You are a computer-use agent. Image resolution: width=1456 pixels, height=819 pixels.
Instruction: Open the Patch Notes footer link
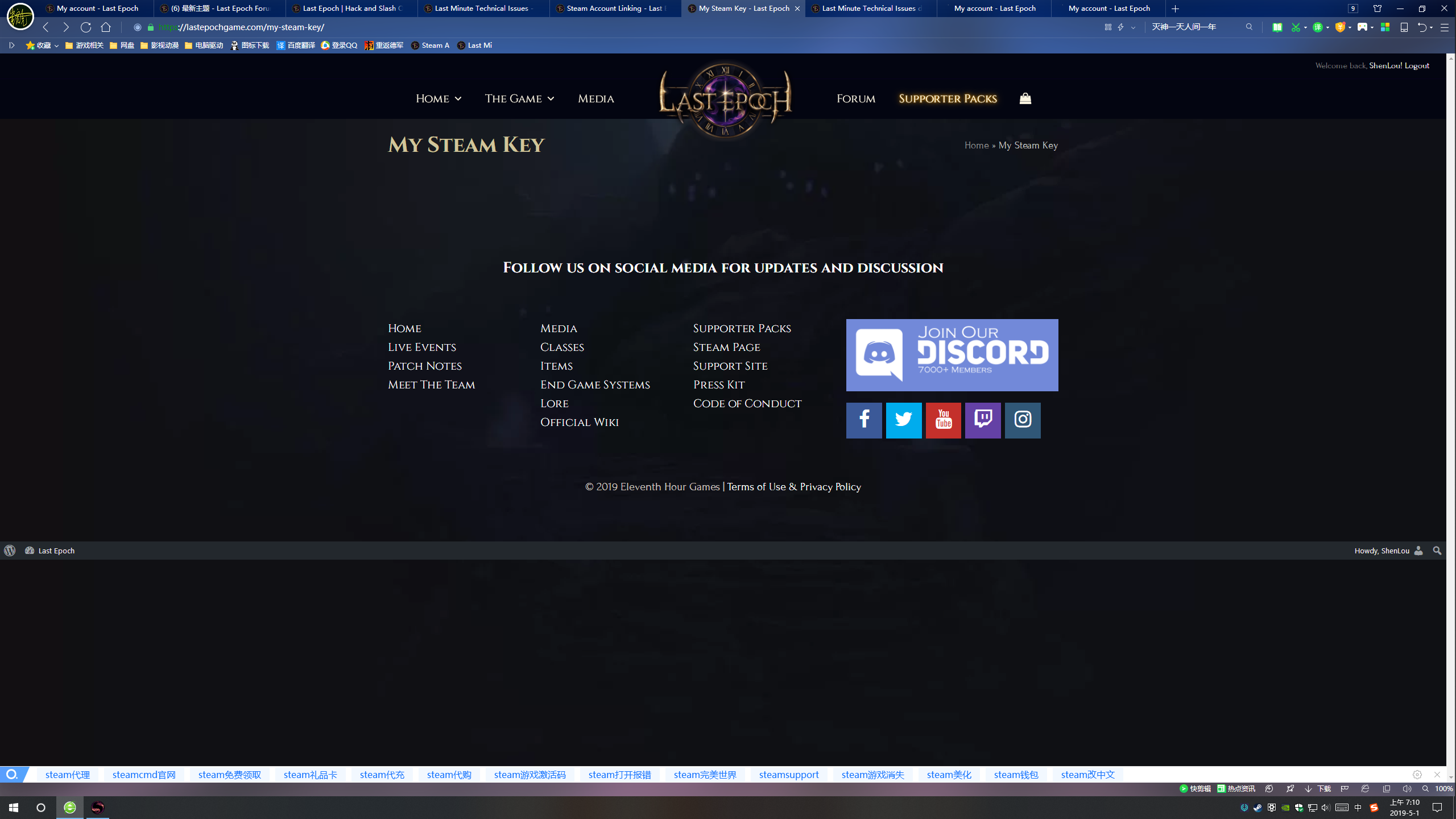click(425, 366)
